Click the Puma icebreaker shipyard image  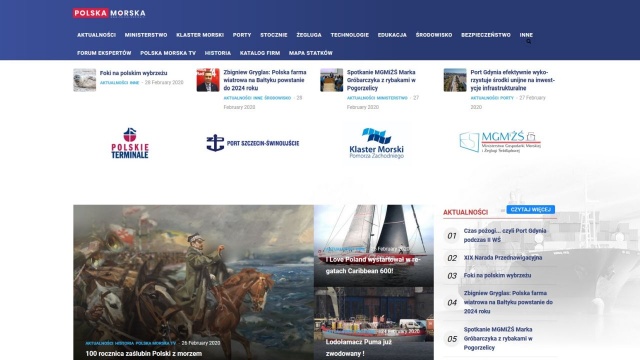374,323
